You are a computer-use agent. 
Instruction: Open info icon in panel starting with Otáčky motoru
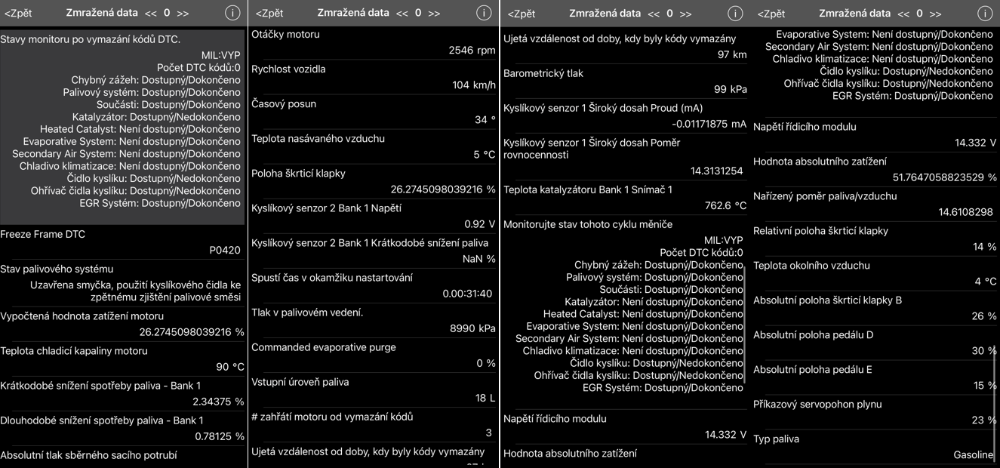point(483,13)
